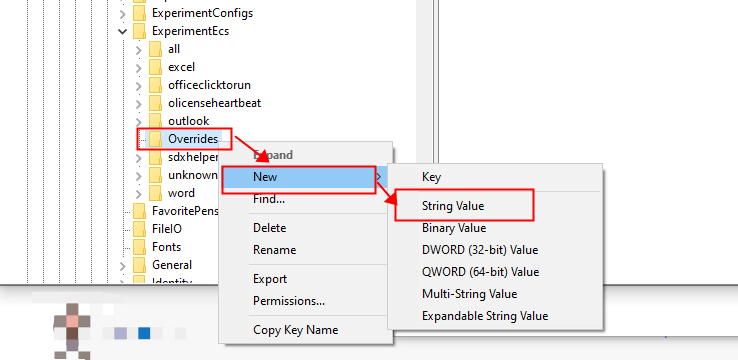Select the 'all' key label
This screenshot has height=360, width=738.
coord(174,49)
